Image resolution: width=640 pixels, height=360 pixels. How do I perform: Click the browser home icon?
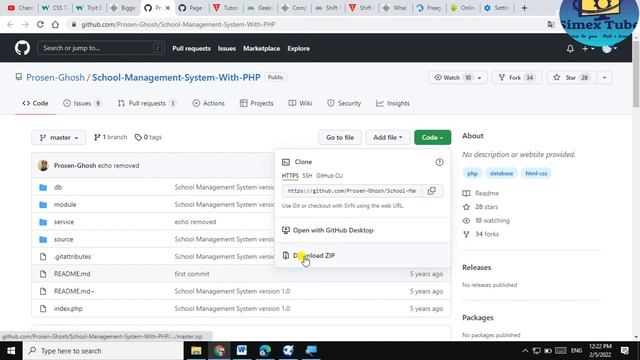55,24
